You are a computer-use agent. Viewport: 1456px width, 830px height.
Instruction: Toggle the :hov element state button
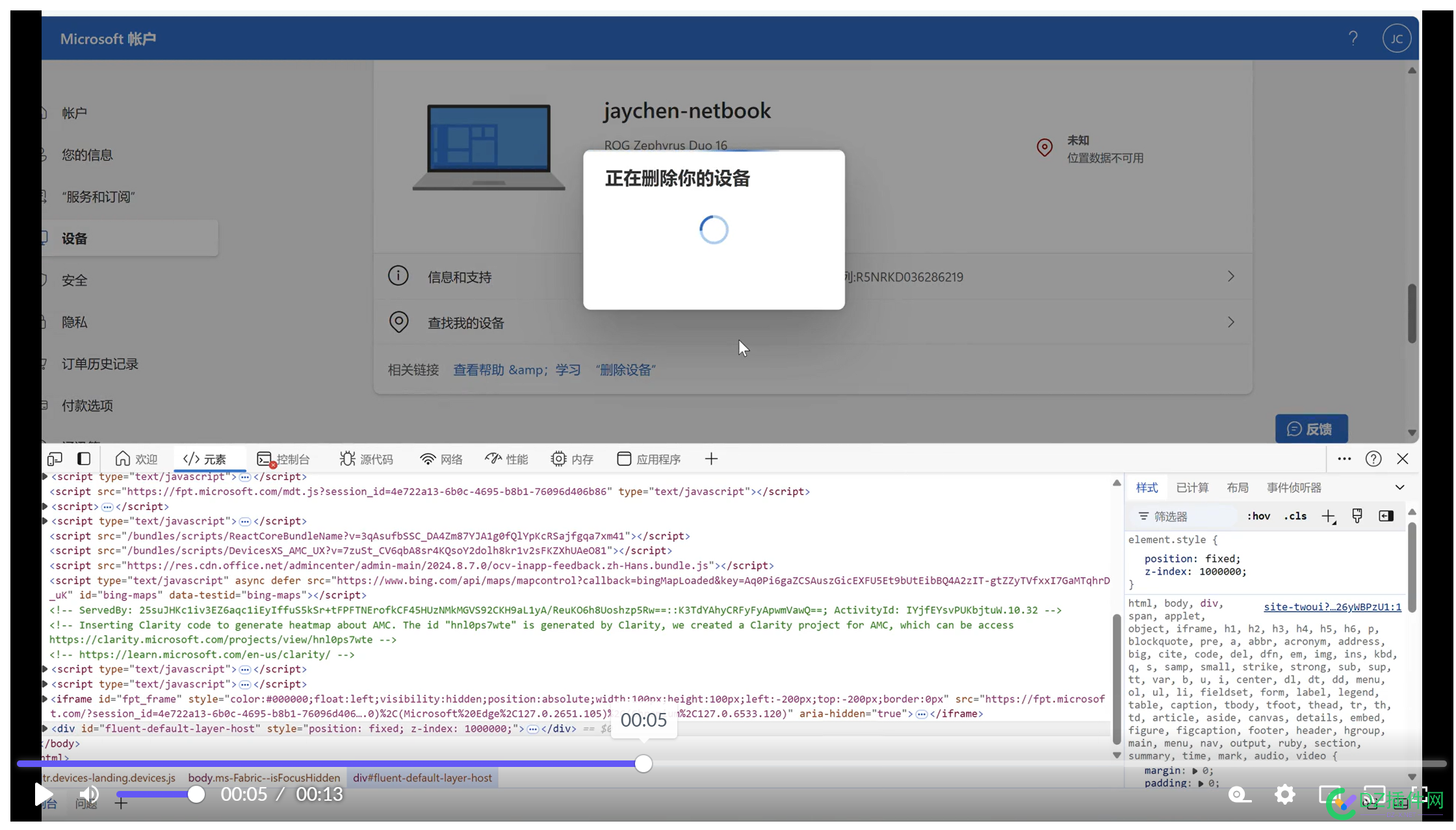1258,516
